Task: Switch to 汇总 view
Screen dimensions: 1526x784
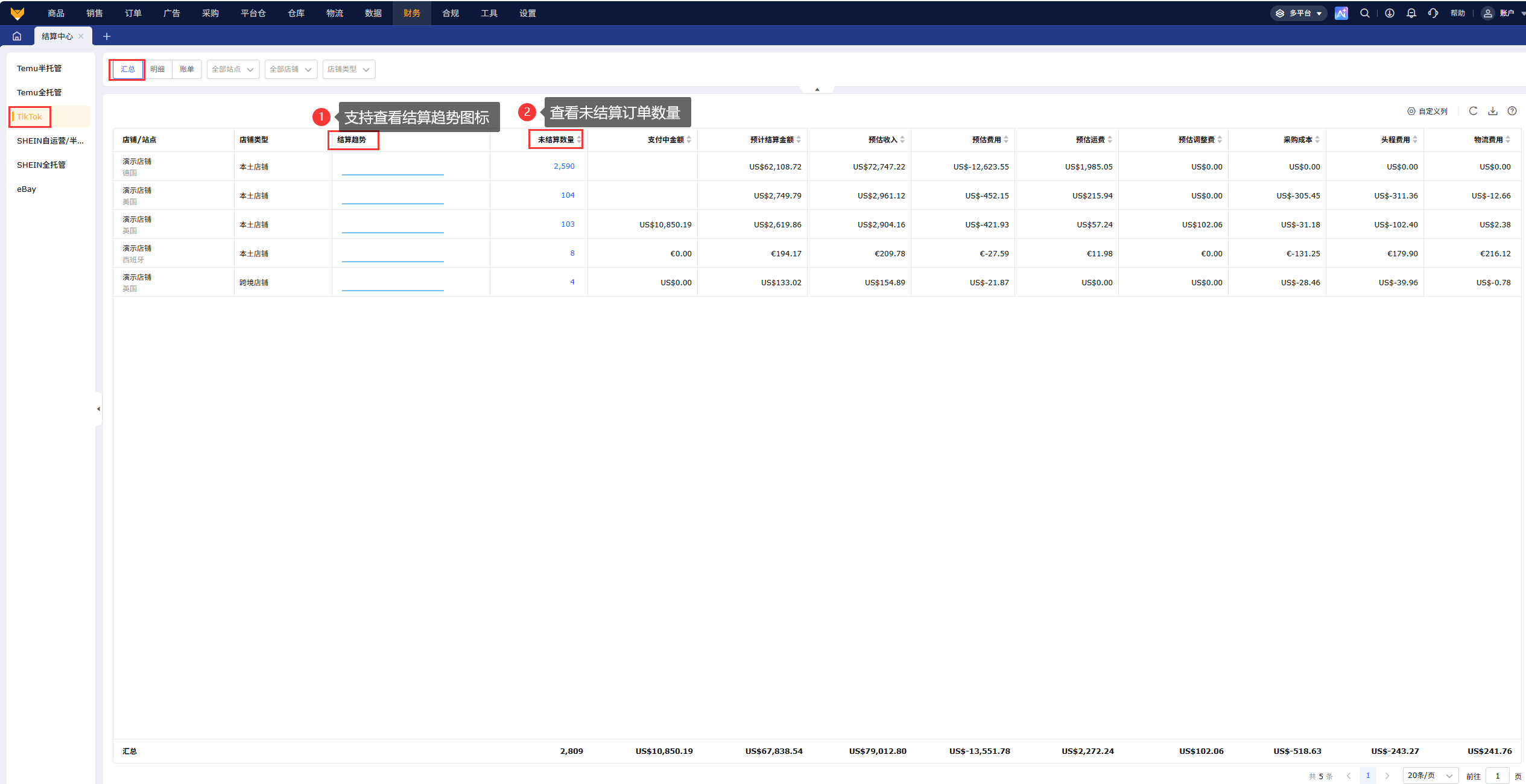Action: 128,69
